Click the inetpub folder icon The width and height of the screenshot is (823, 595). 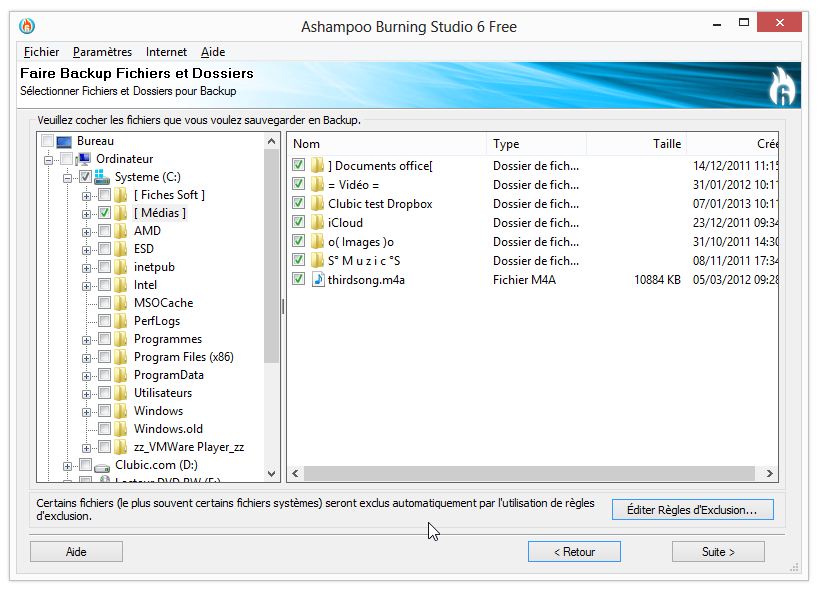(x=121, y=267)
